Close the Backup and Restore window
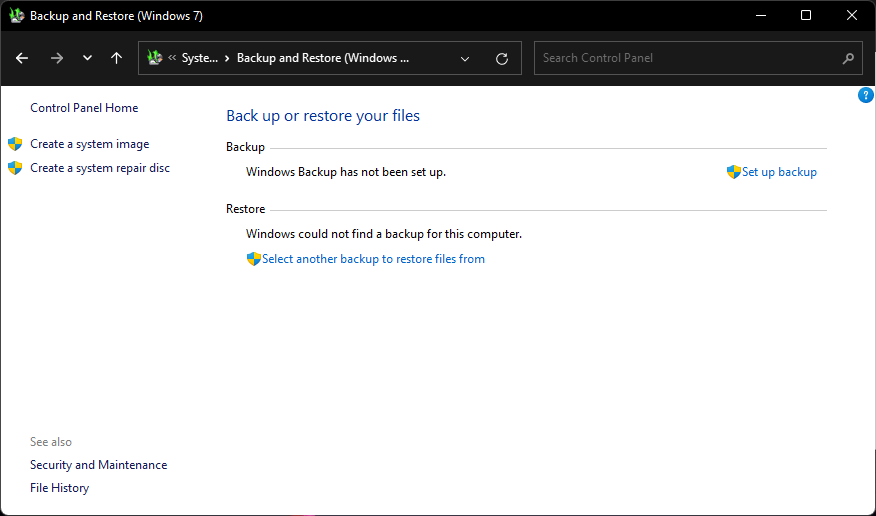 pos(851,16)
